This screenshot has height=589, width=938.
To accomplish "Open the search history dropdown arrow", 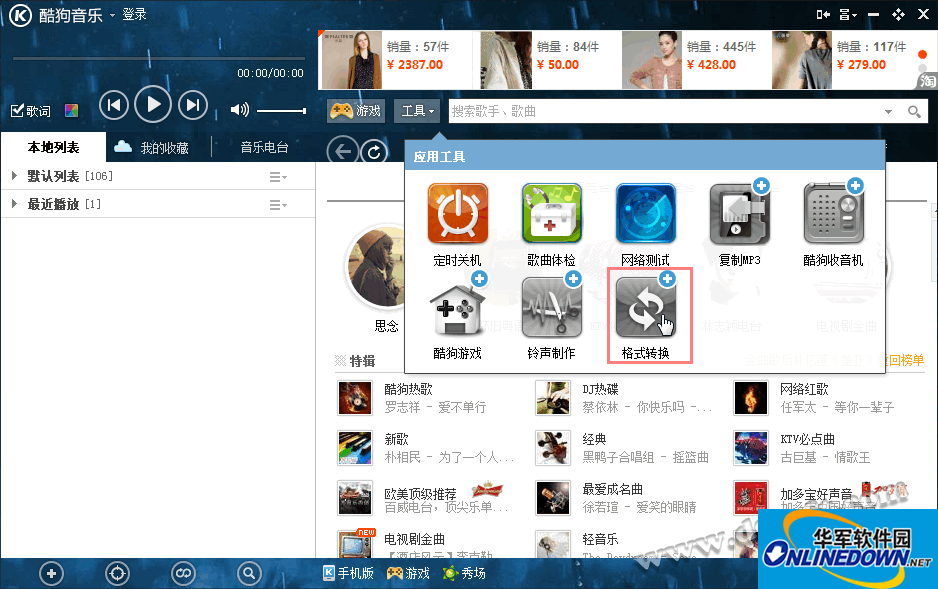I will [x=888, y=112].
